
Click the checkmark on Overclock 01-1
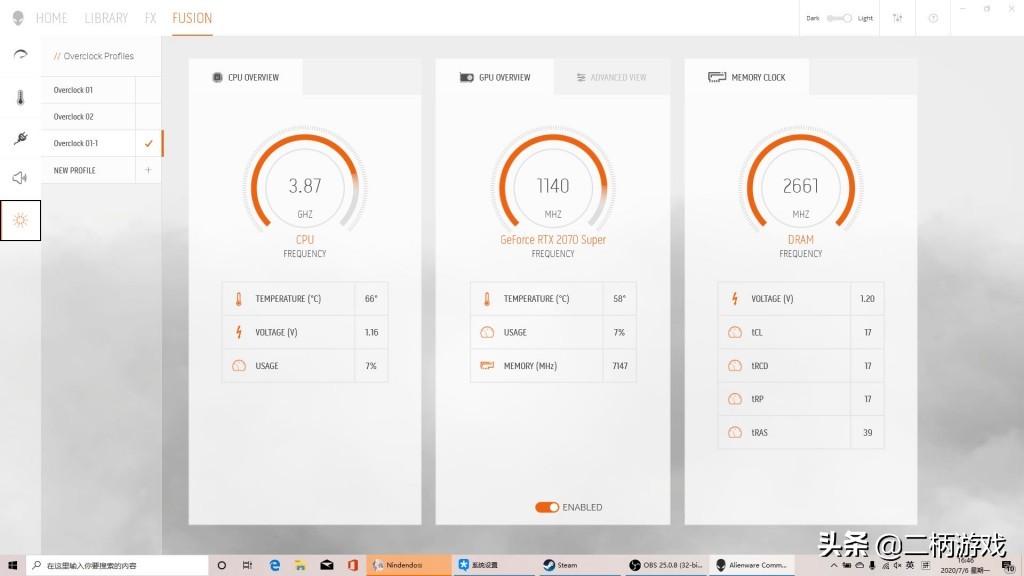[149, 143]
